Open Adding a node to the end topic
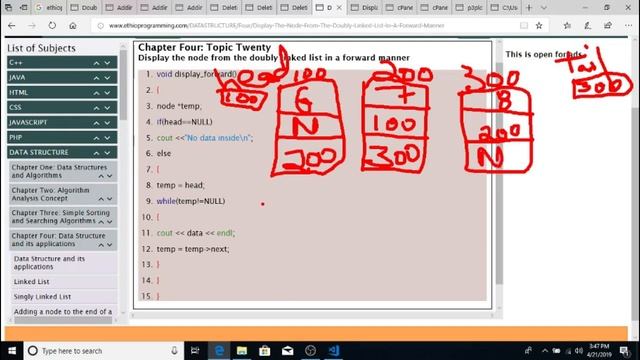The height and width of the screenshot is (360, 640). pyautogui.click(x=63, y=311)
